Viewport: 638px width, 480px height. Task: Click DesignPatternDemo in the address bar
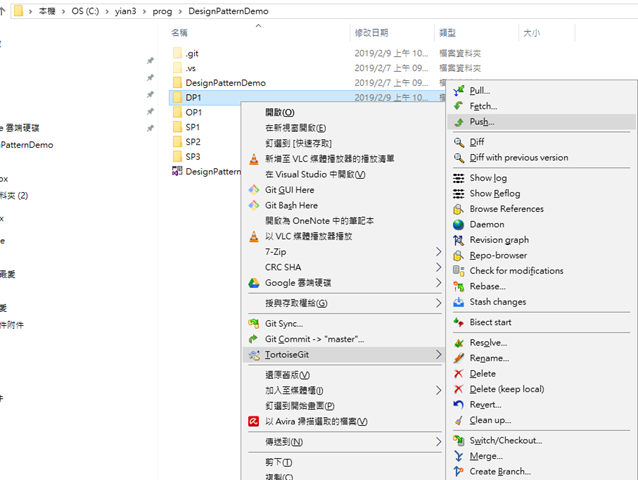(228, 11)
